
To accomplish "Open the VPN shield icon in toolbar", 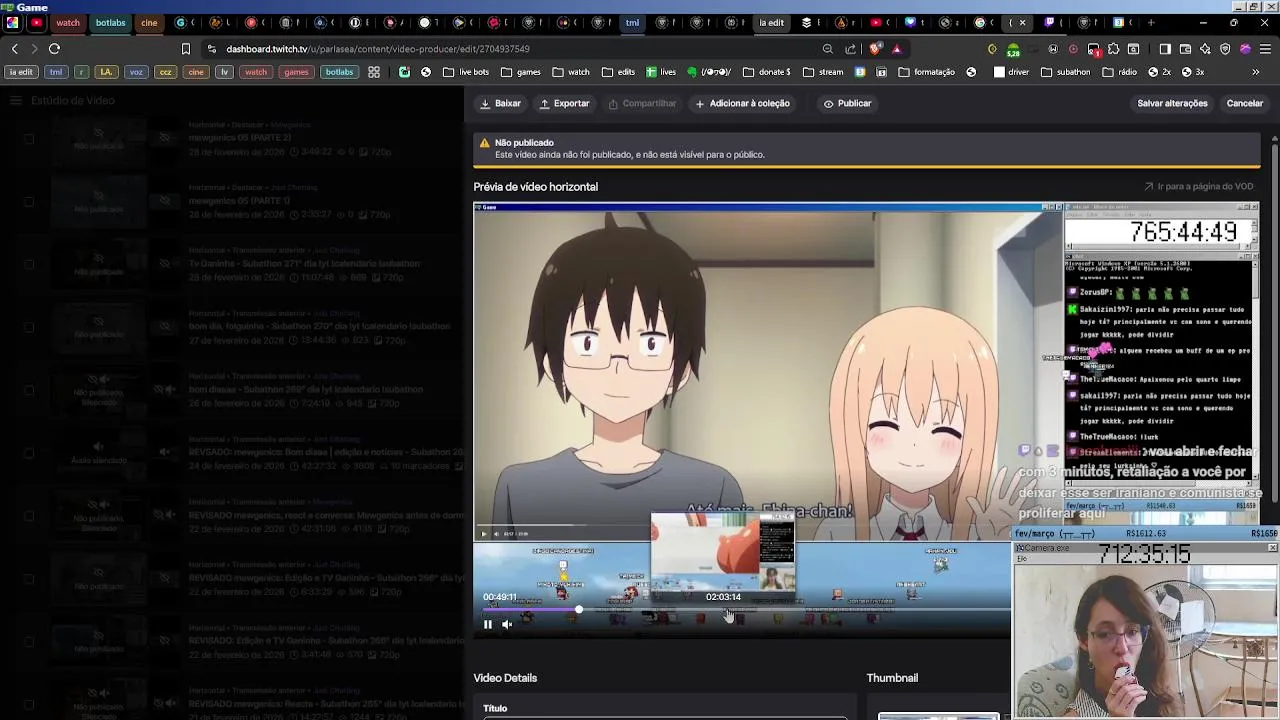I will pyautogui.click(x=1225, y=48).
